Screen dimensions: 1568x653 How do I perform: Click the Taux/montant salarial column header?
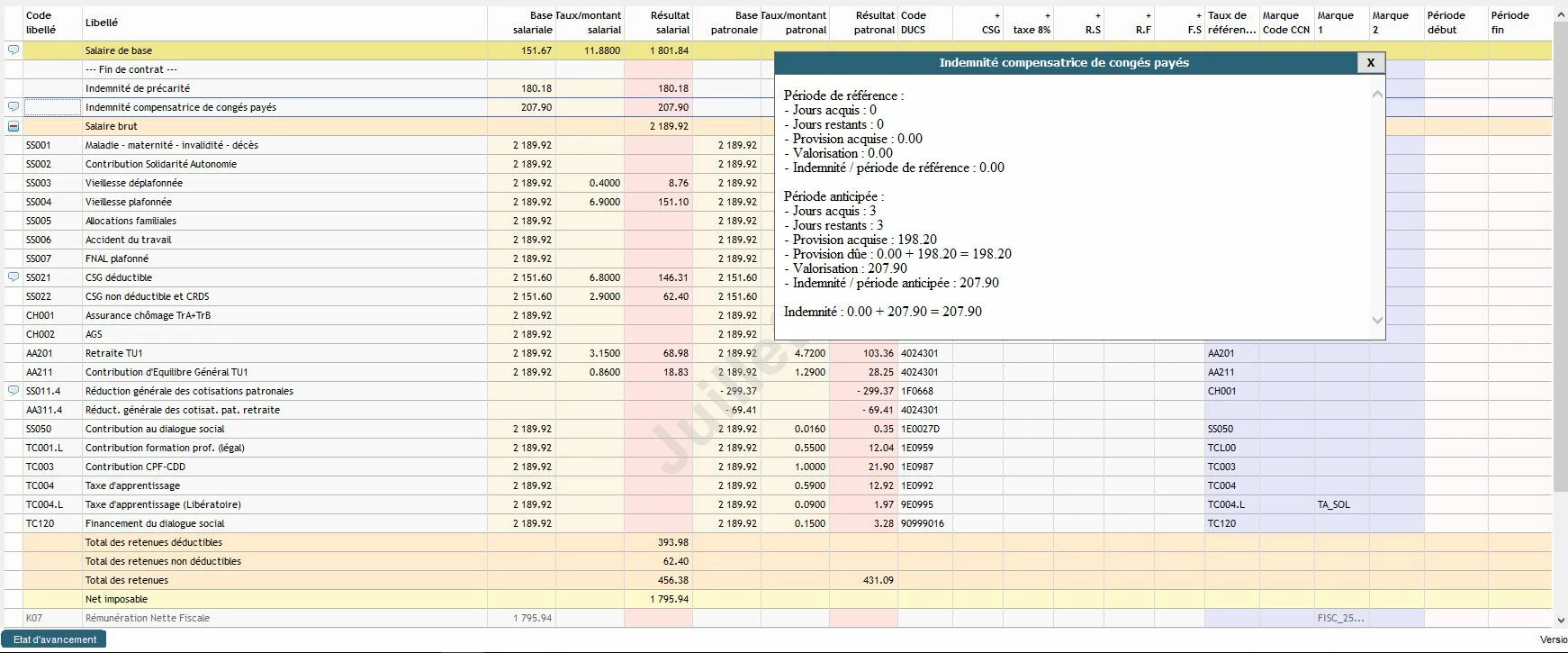pos(590,23)
